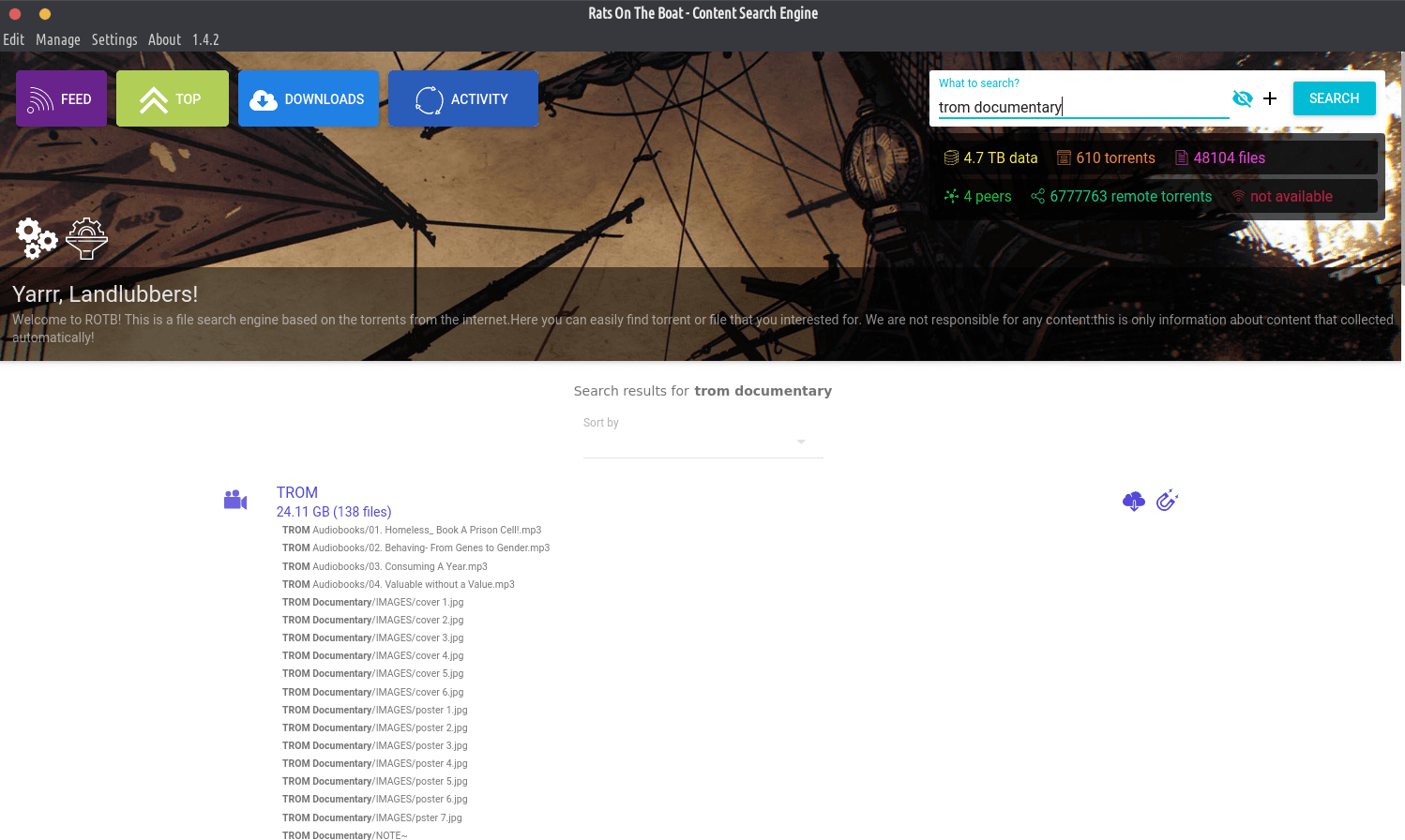This screenshot has width=1405, height=840.
Task: Open the FEED section
Action: pyautogui.click(x=61, y=98)
